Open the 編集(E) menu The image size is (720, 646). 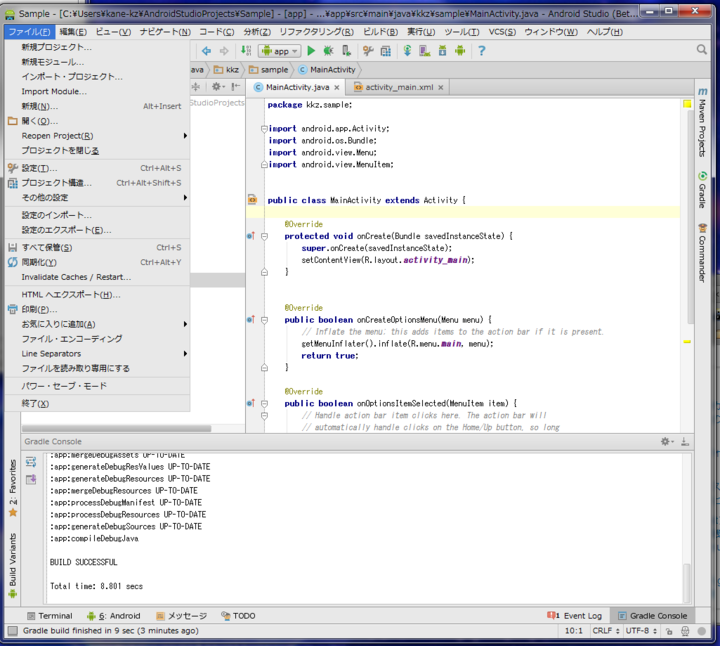pyautogui.click(x=73, y=32)
